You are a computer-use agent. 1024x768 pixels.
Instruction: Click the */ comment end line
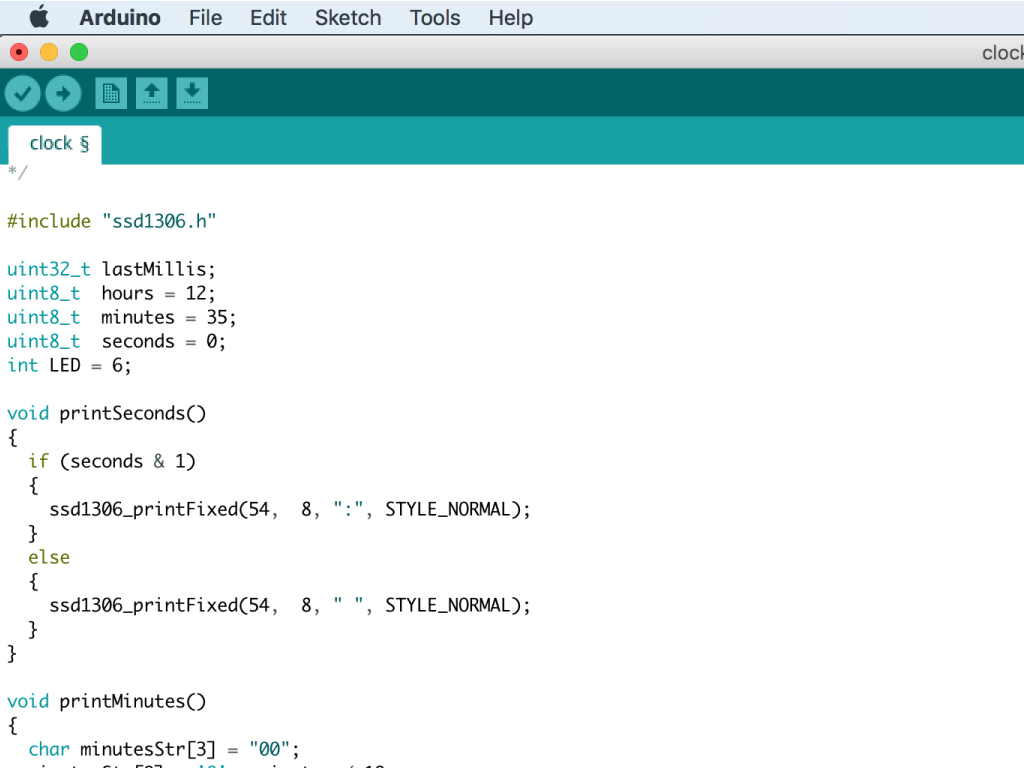coord(18,173)
